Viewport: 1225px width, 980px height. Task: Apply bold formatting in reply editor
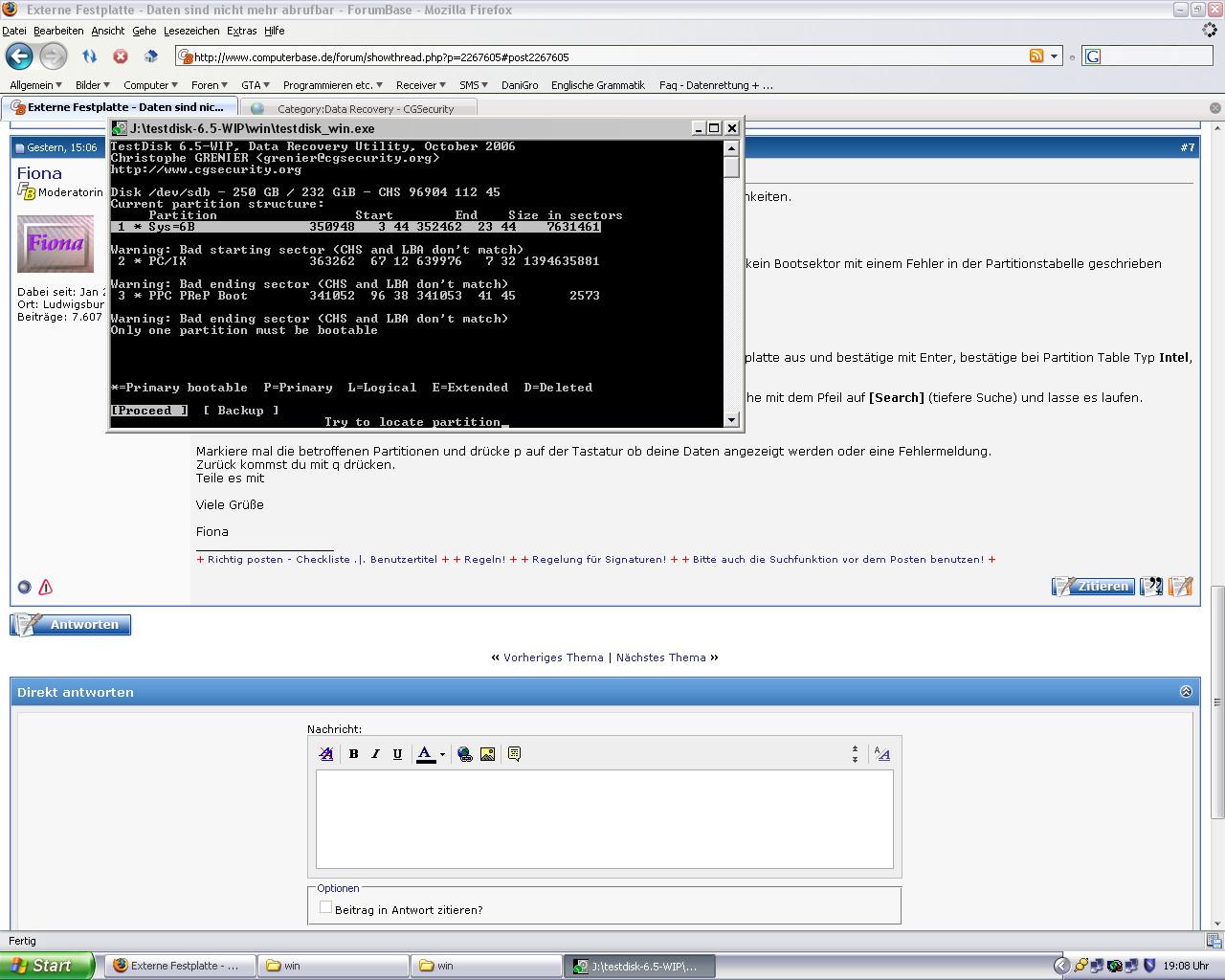click(x=353, y=754)
